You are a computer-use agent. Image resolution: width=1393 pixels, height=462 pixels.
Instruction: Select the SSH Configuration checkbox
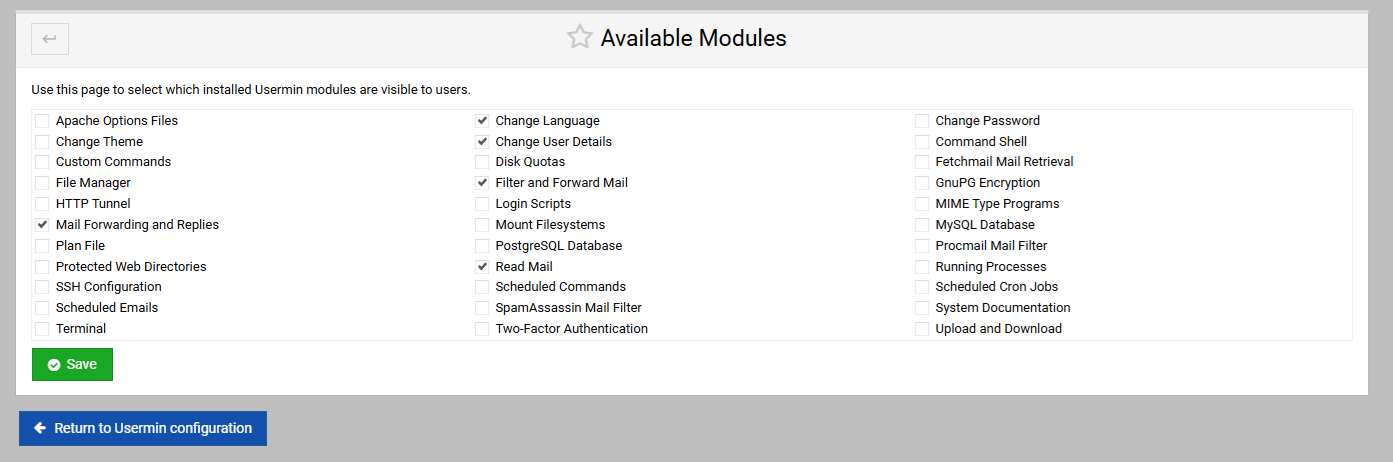(42, 287)
